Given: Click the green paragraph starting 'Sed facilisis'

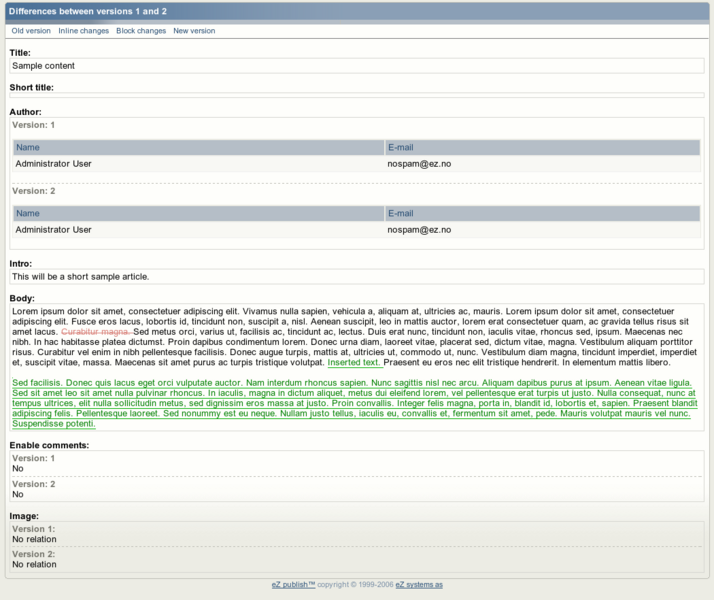Looking at the screenshot, I should point(350,404).
